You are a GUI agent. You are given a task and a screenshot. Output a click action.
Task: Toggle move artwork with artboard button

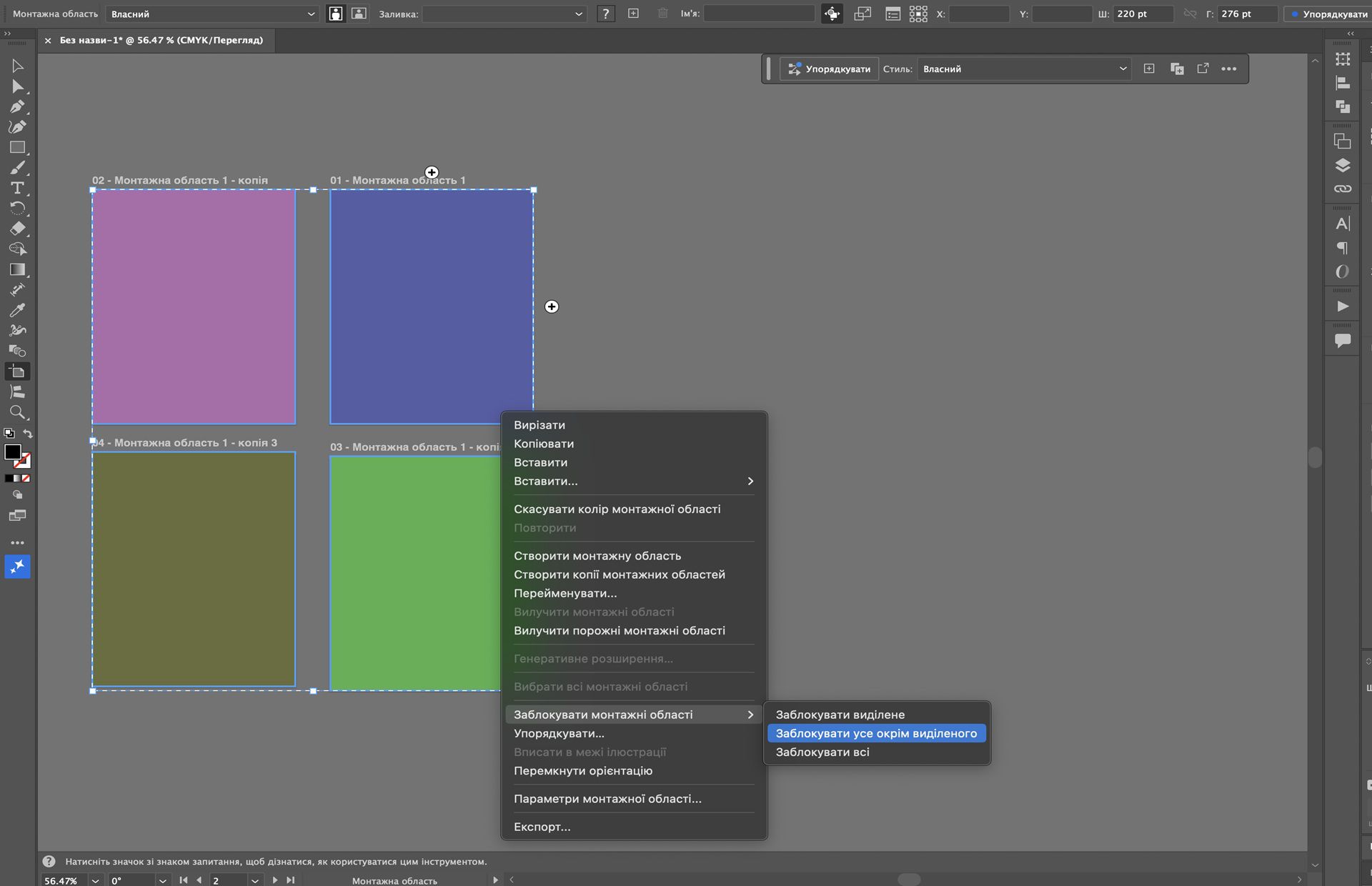[832, 14]
